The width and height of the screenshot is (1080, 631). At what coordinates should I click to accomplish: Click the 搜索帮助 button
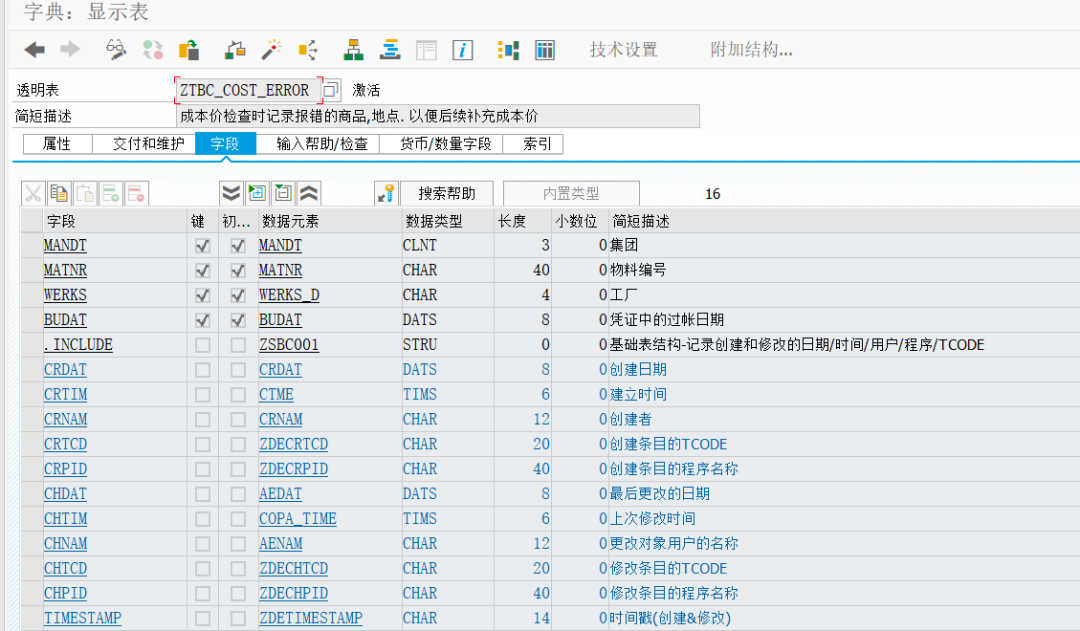(446, 194)
